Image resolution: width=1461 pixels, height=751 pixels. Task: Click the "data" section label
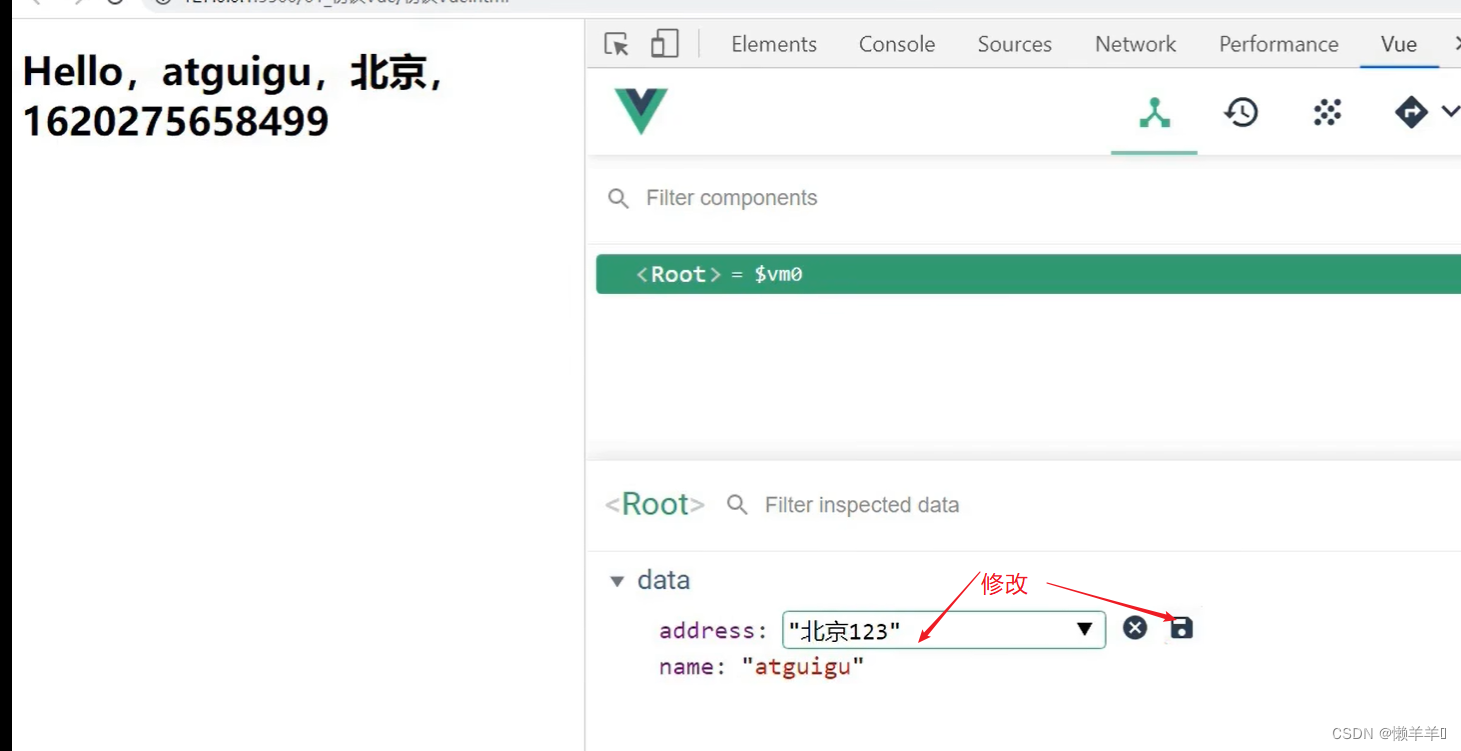[663, 580]
